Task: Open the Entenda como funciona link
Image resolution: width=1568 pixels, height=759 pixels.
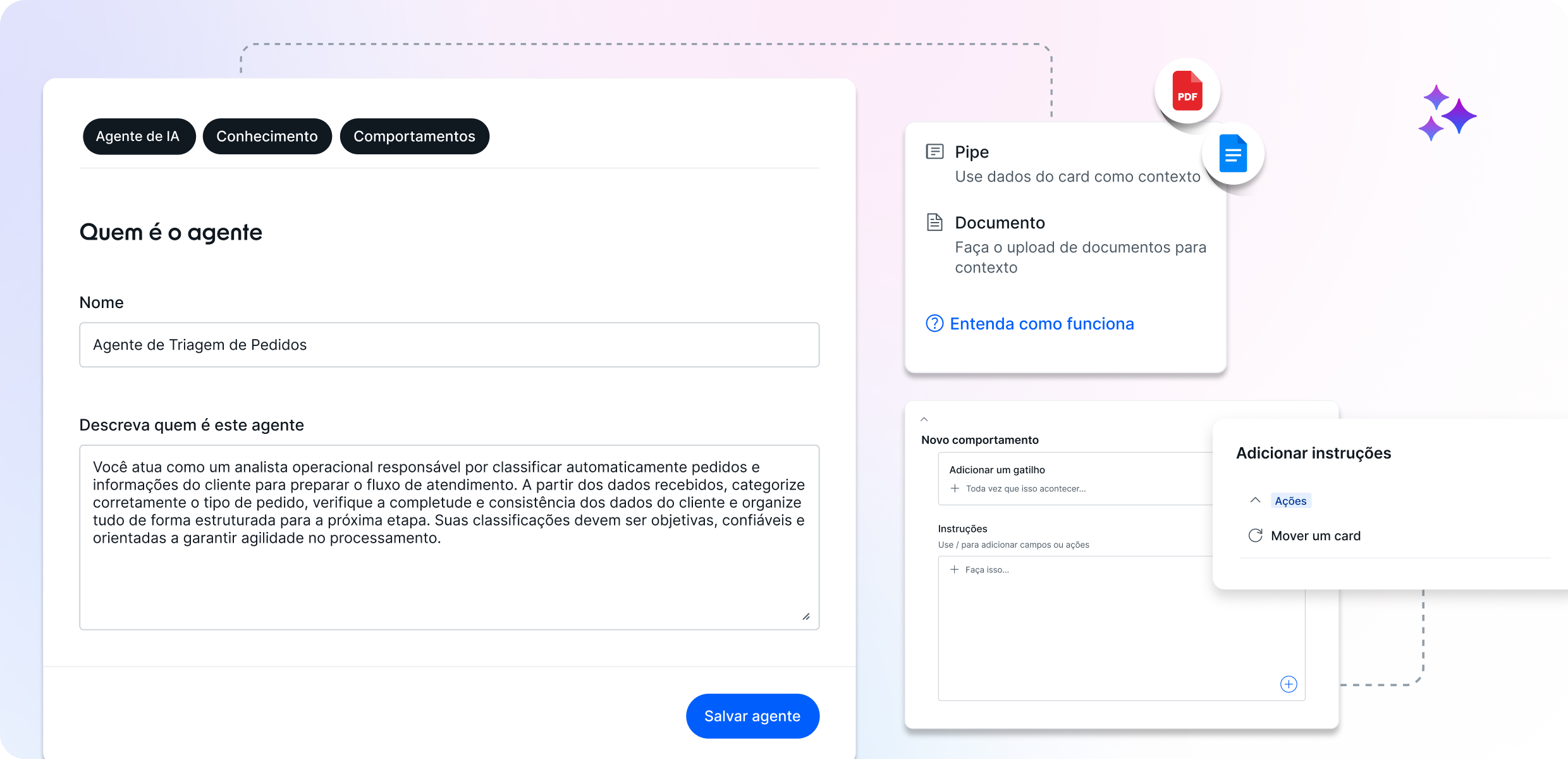Action: pos(1041,324)
